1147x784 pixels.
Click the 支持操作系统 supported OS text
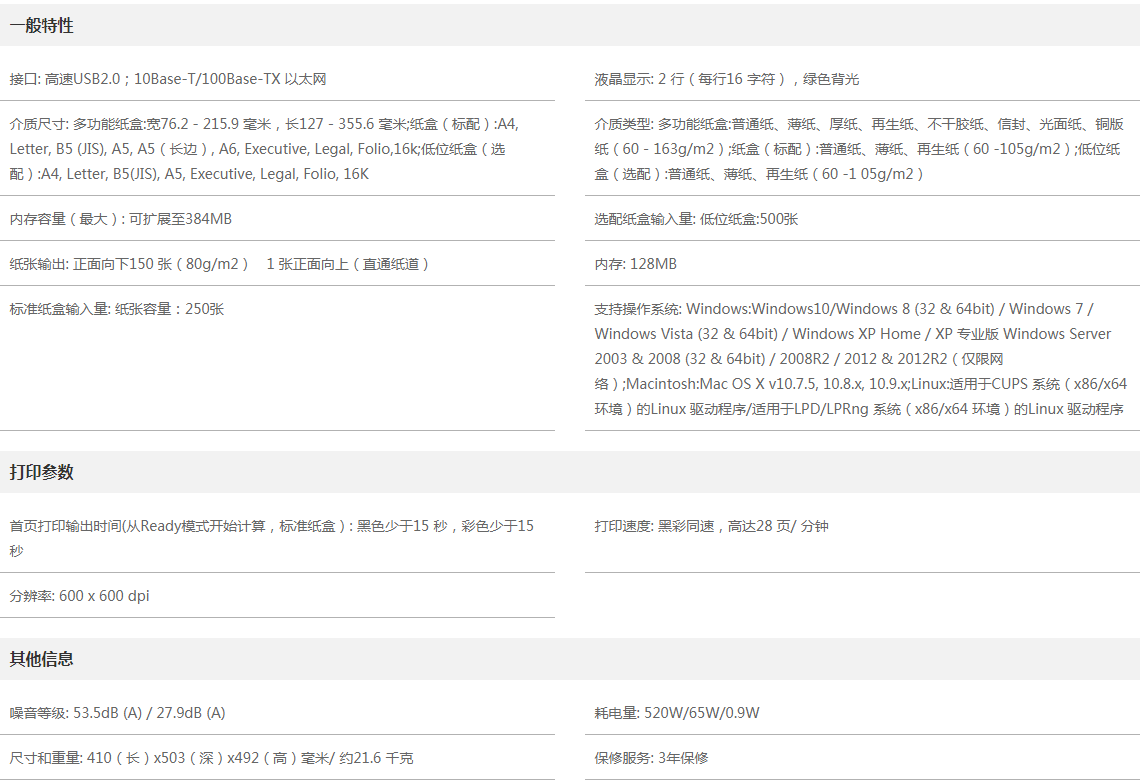pyautogui.click(x=860, y=359)
